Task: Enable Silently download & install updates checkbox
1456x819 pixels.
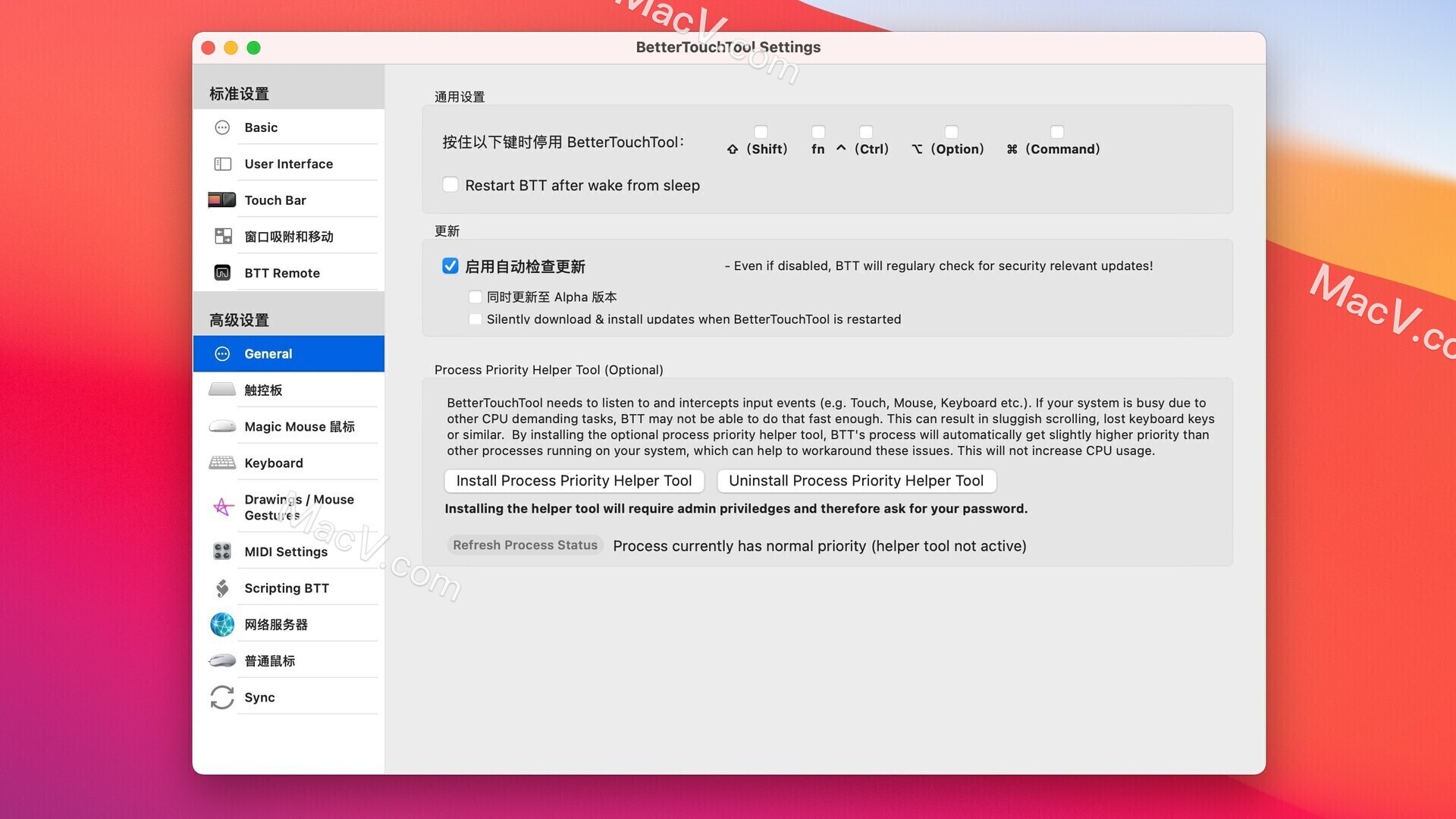Action: (x=475, y=319)
